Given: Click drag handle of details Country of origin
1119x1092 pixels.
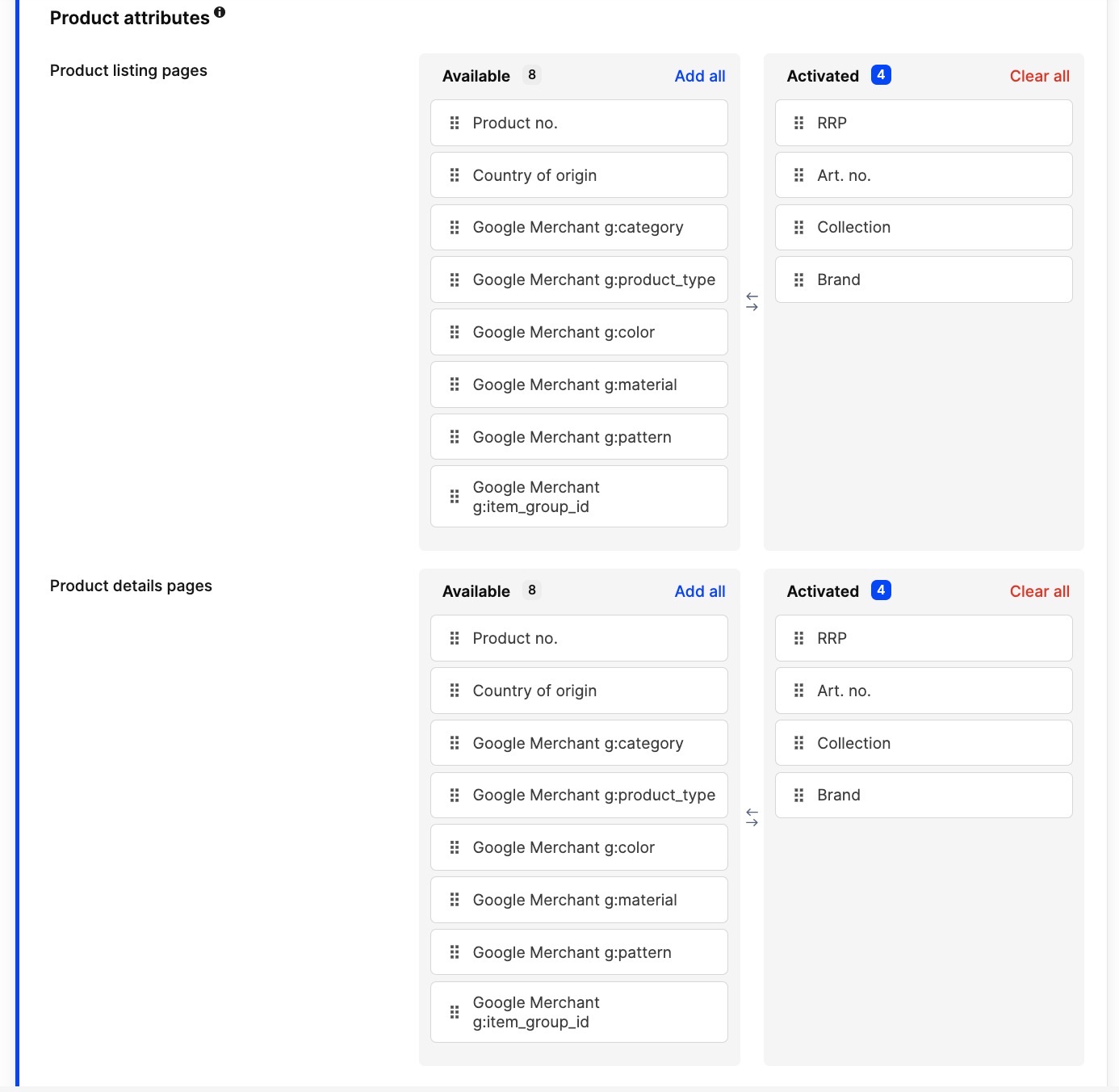Looking at the screenshot, I should point(455,691).
